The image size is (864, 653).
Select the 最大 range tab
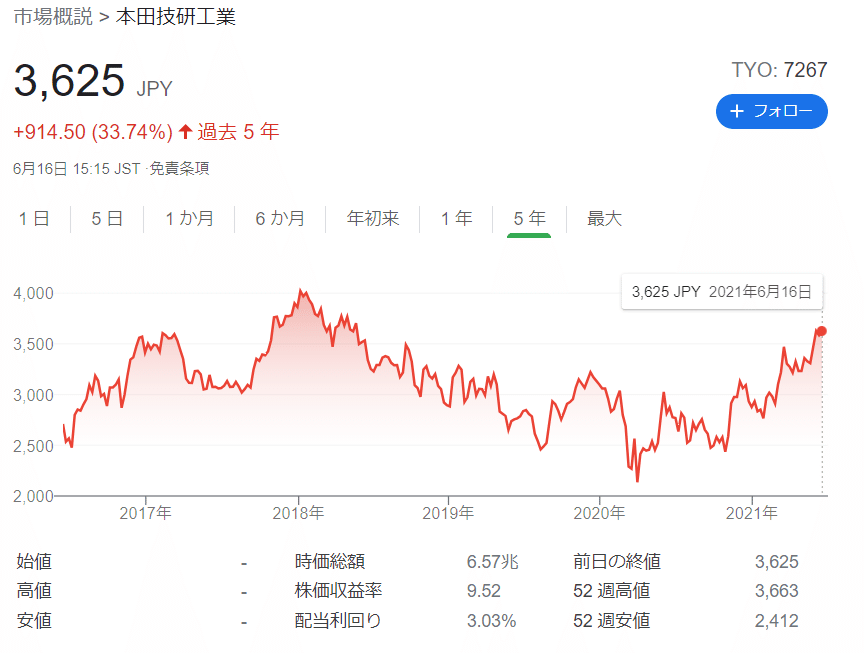point(604,219)
